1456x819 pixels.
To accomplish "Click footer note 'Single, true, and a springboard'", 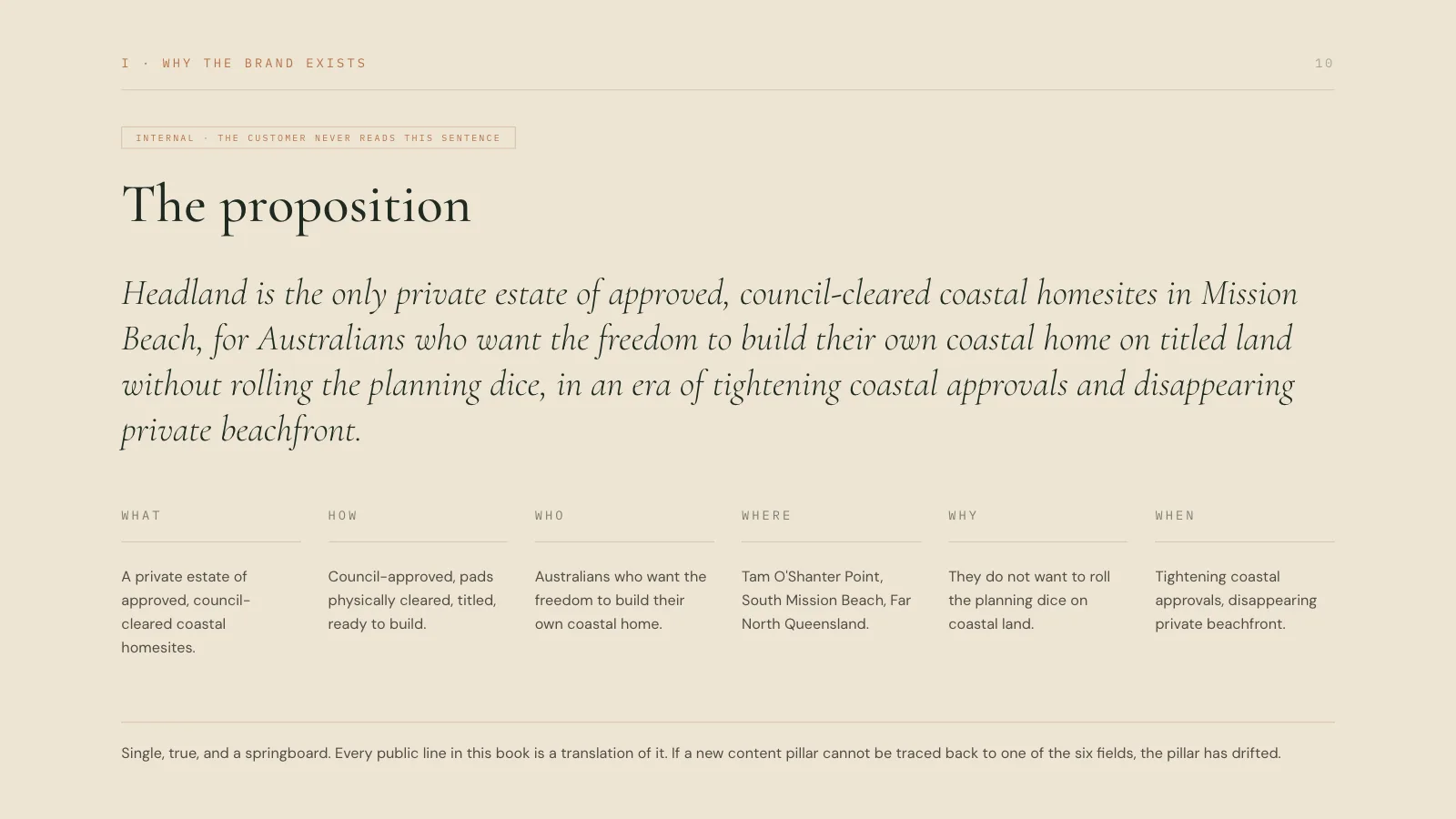I will pos(701,753).
